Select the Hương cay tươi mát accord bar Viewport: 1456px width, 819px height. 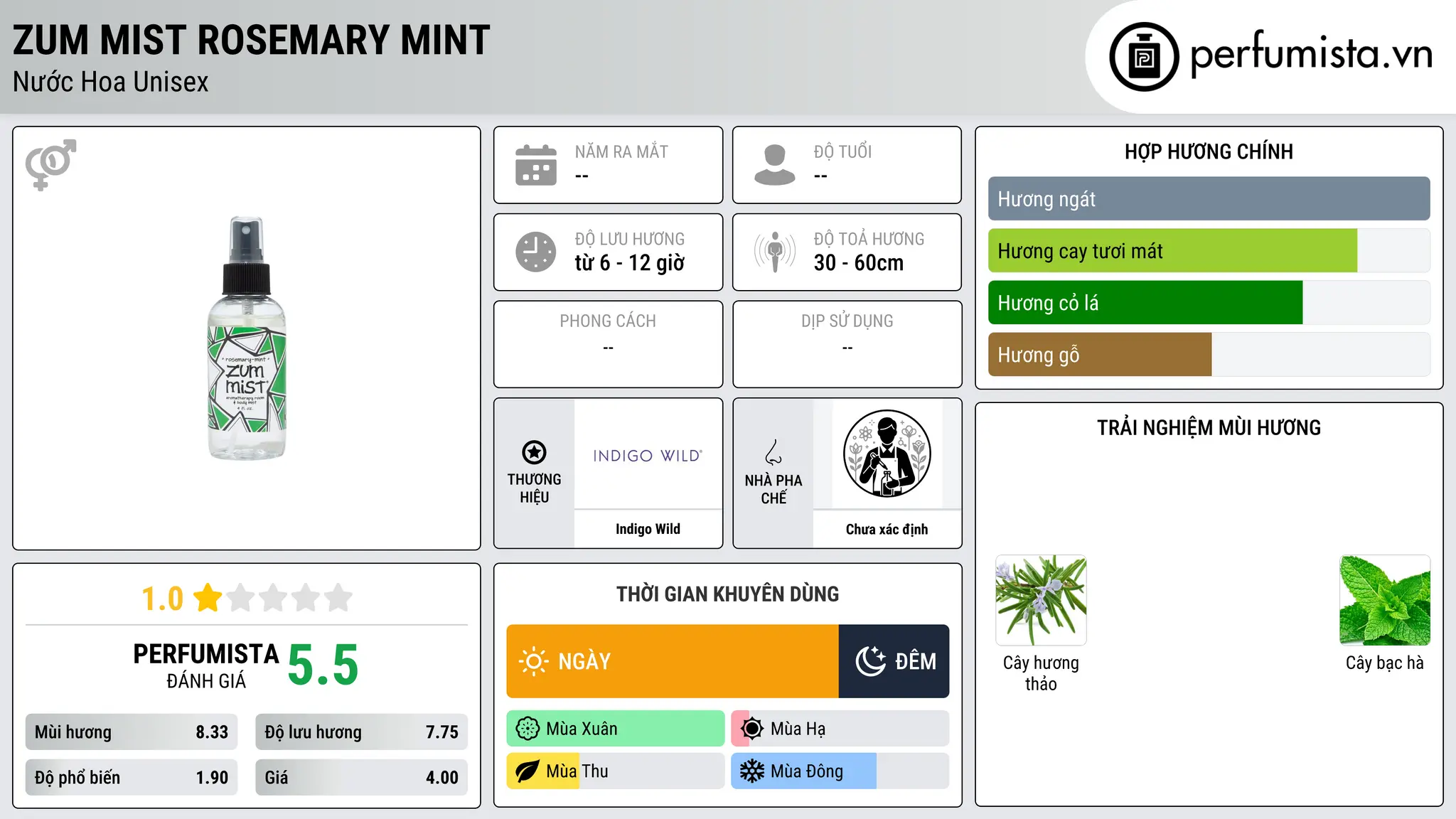[1209, 251]
